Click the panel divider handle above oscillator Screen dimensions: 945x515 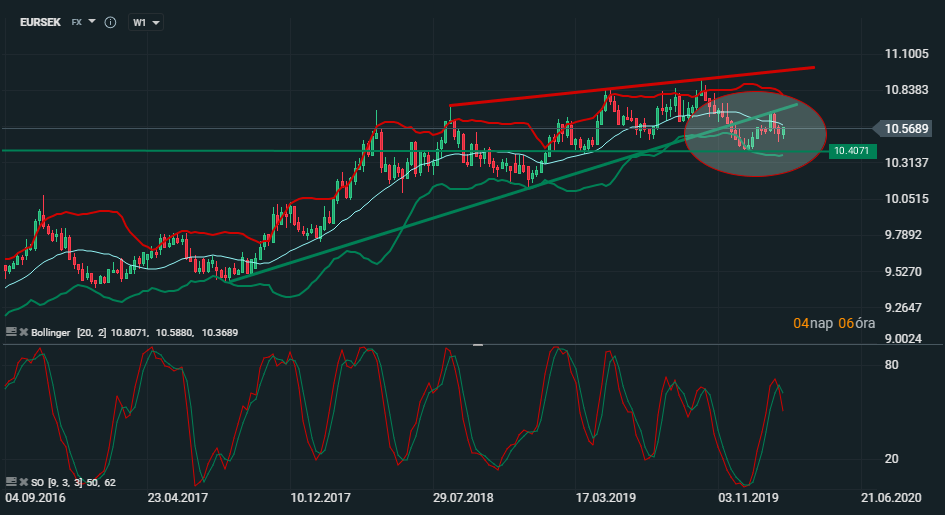pos(478,345)
